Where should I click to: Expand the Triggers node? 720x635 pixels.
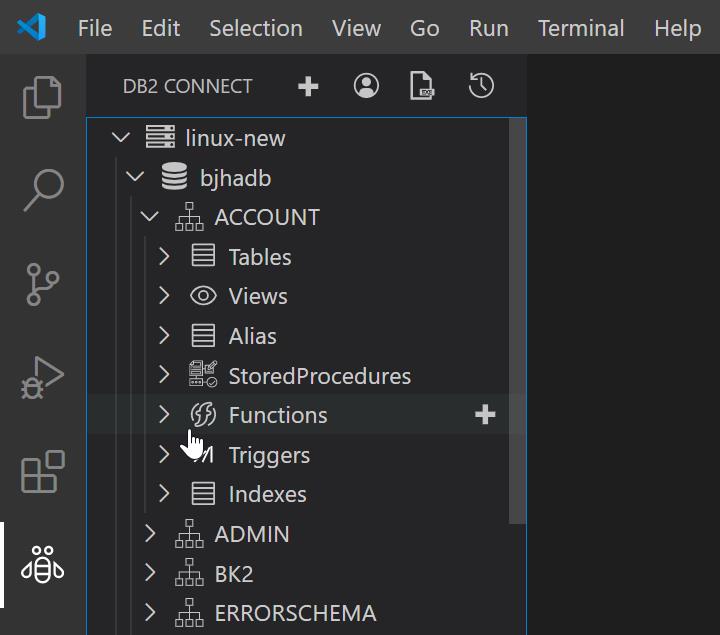(164, 455)
